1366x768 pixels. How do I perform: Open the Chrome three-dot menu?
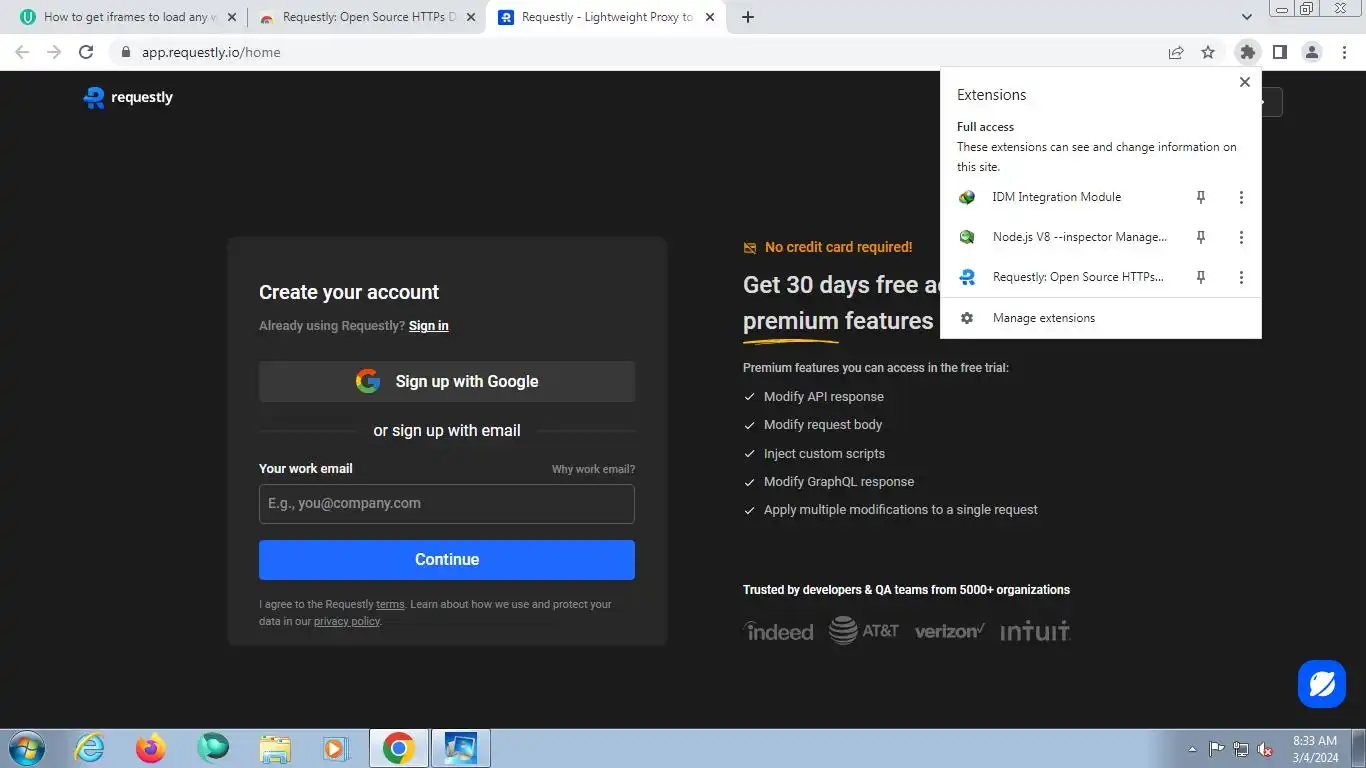coord(1345,52)
